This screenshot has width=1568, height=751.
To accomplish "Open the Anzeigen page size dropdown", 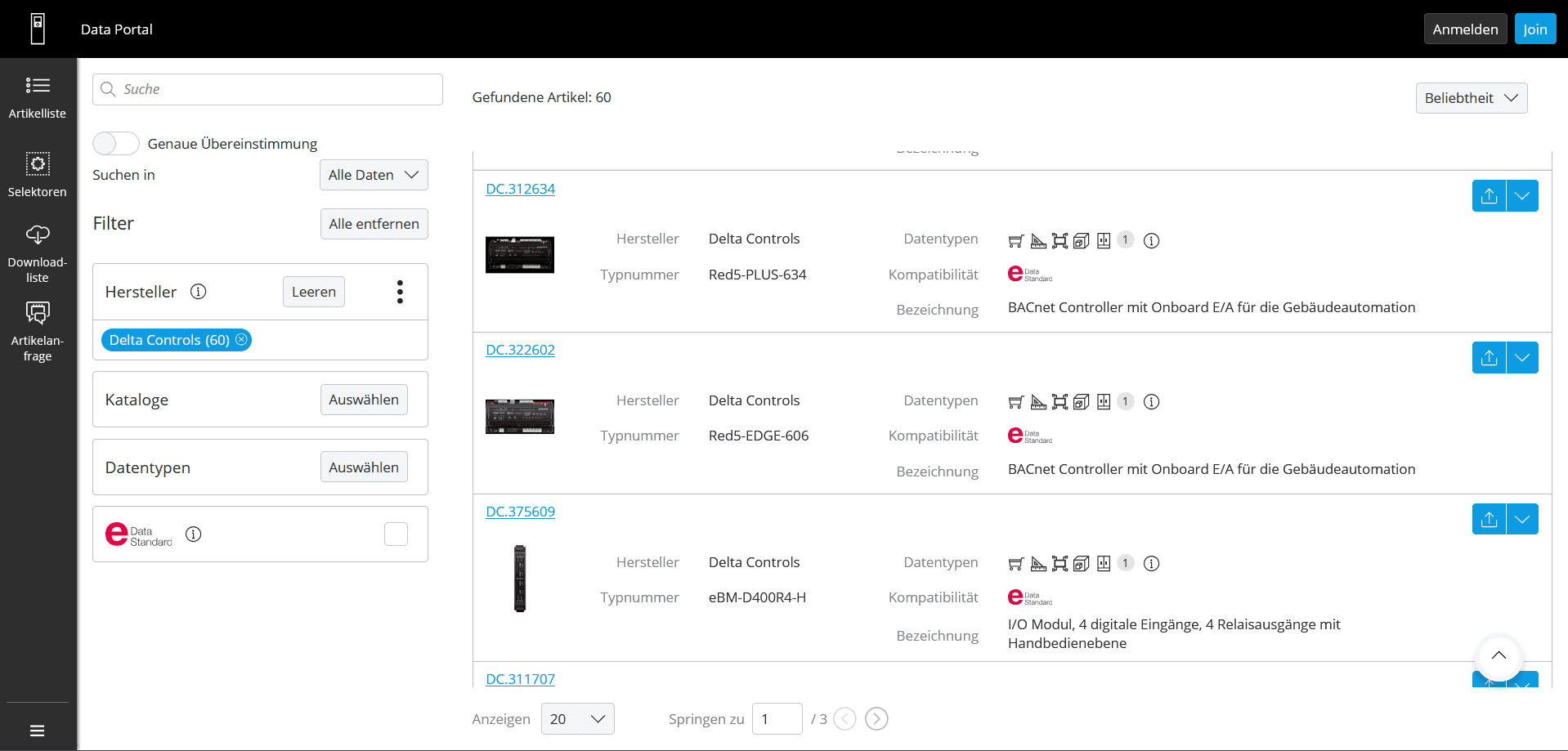I will pyautogui.click(x=577, y=718).
